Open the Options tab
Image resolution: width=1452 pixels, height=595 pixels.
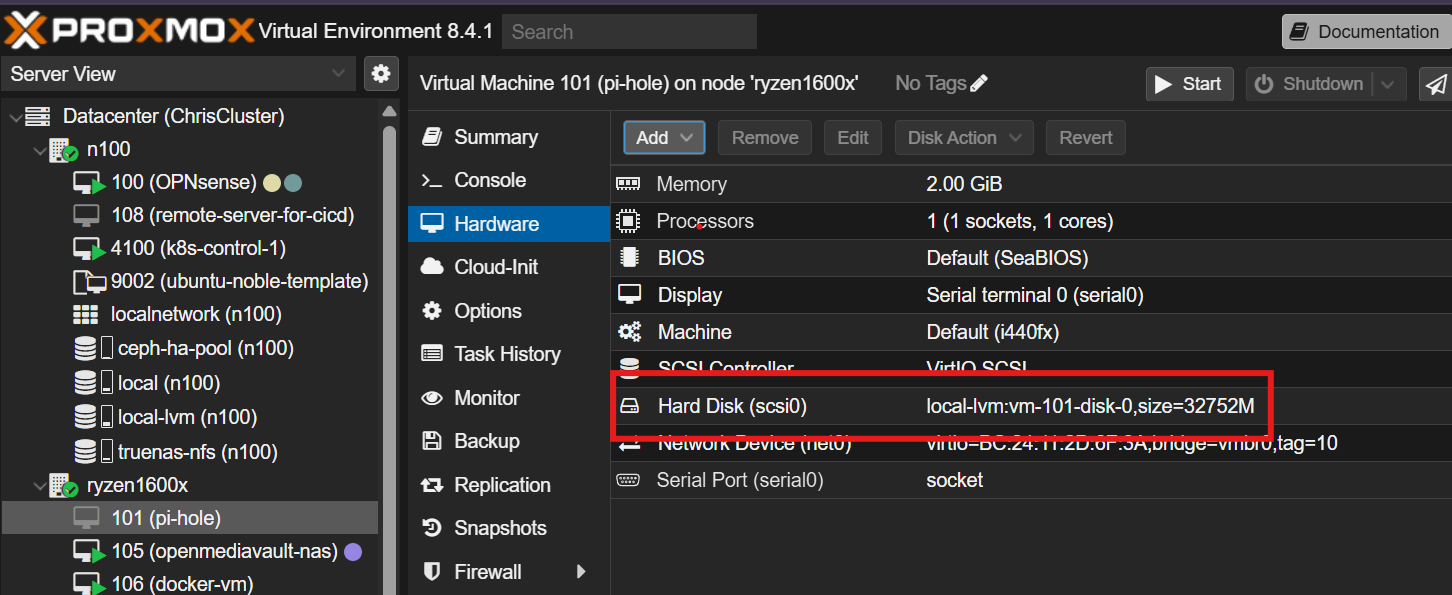click(509, 311)
